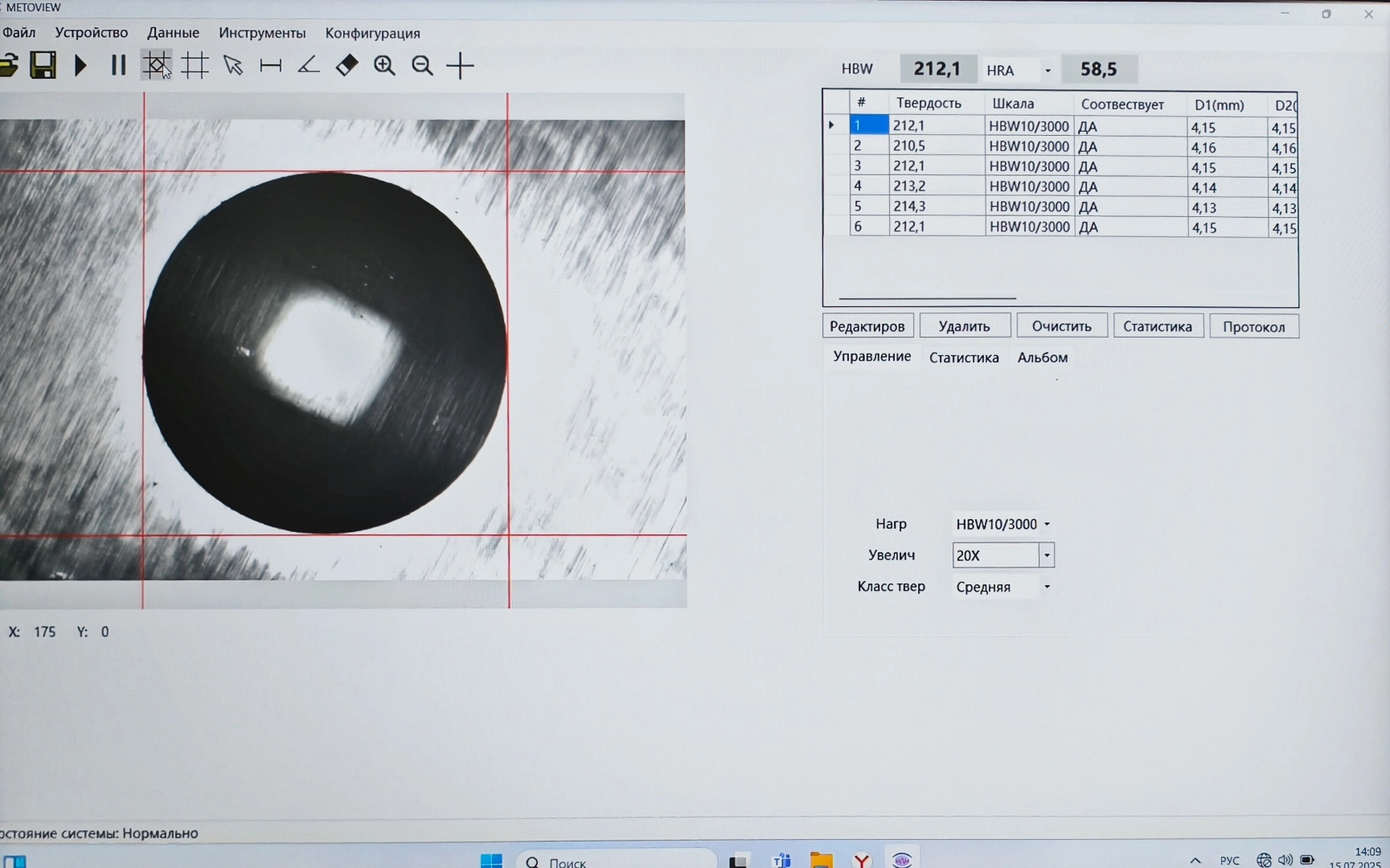The image size is (1390, 868).
Task: Expand the Нагр HBW10/3000 load dropdown
Action: coord(1047,524)
